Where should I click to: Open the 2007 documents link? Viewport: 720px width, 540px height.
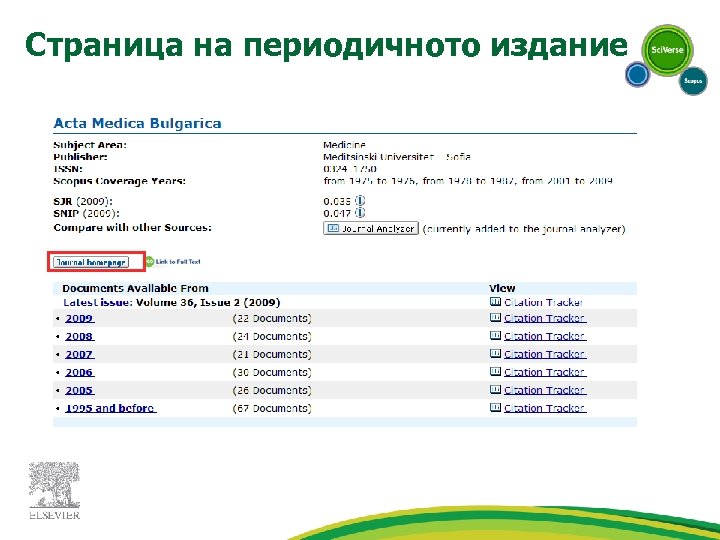[x=79, y=354]
